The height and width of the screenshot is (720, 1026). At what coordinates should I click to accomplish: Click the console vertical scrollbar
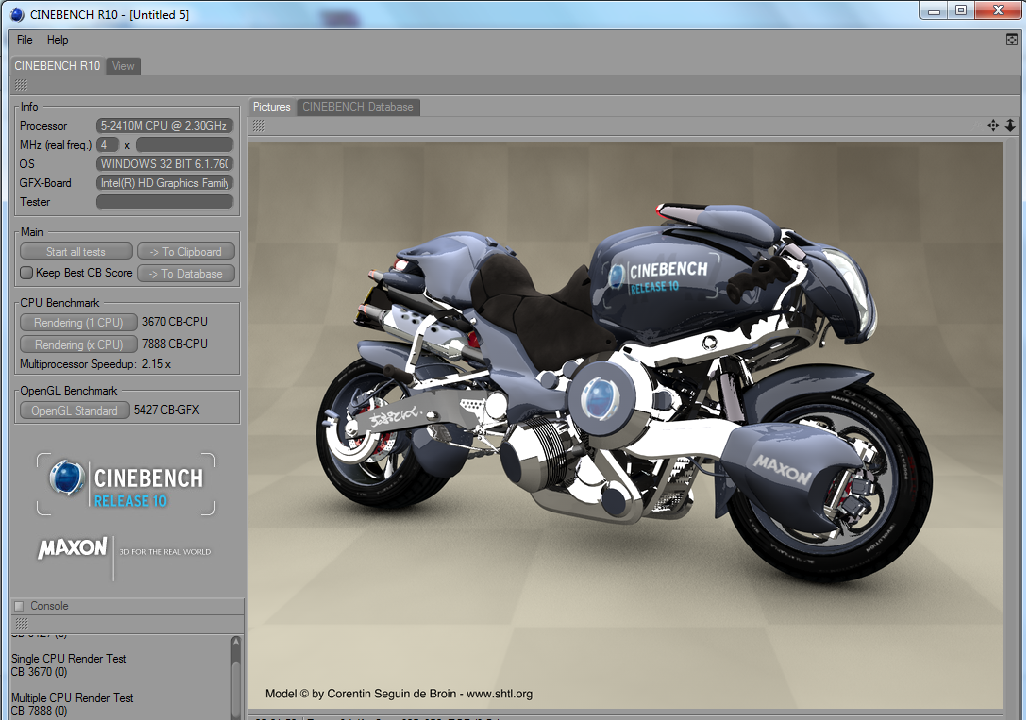tap(236, 677)
